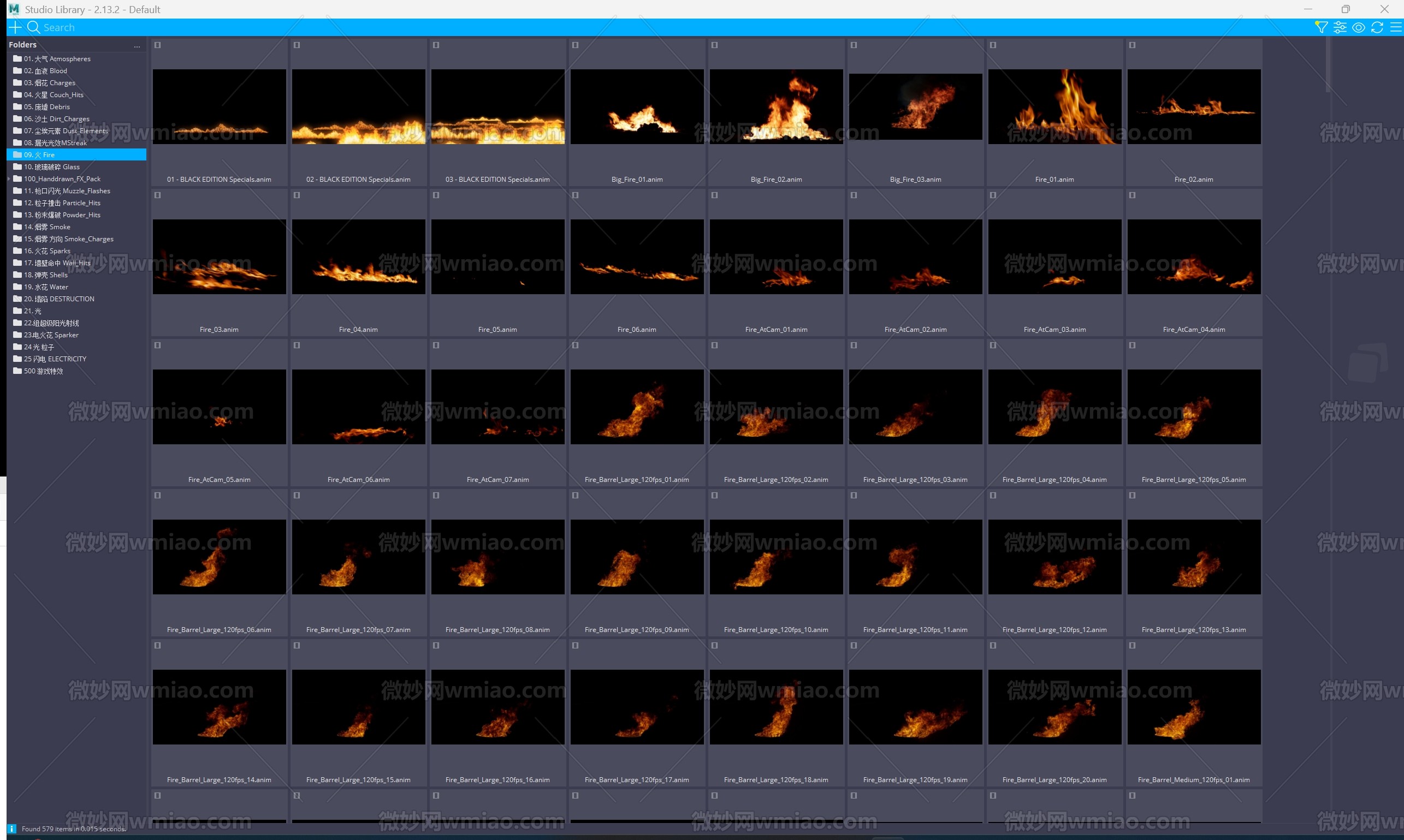
Task: Click the small type icon on Fire_Barrel_Large_120fps_09.anim
Action: [575, 495]
